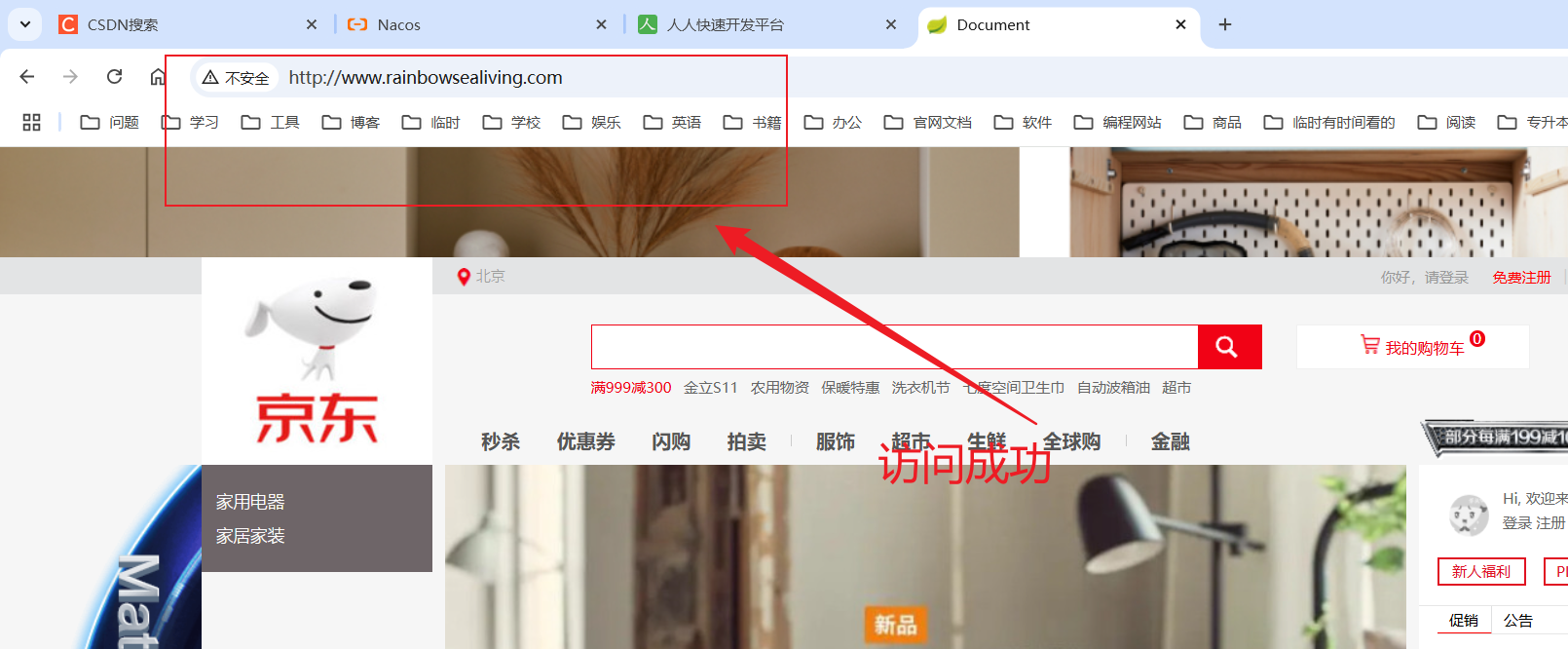The width and height of the screenshot is (1568, 649).
Task: Open the 工具 bookmark folder
Action: [270, 122]
